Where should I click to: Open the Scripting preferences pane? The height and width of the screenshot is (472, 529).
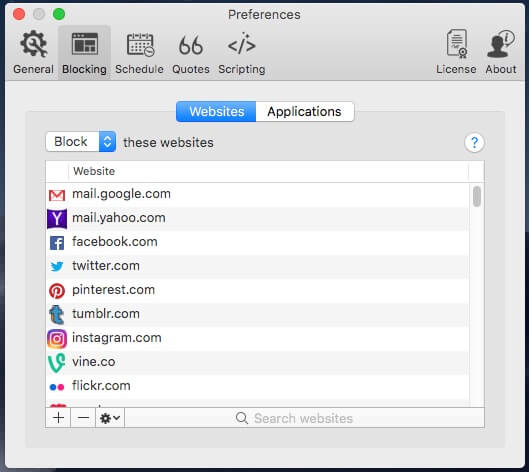point(242,52)
